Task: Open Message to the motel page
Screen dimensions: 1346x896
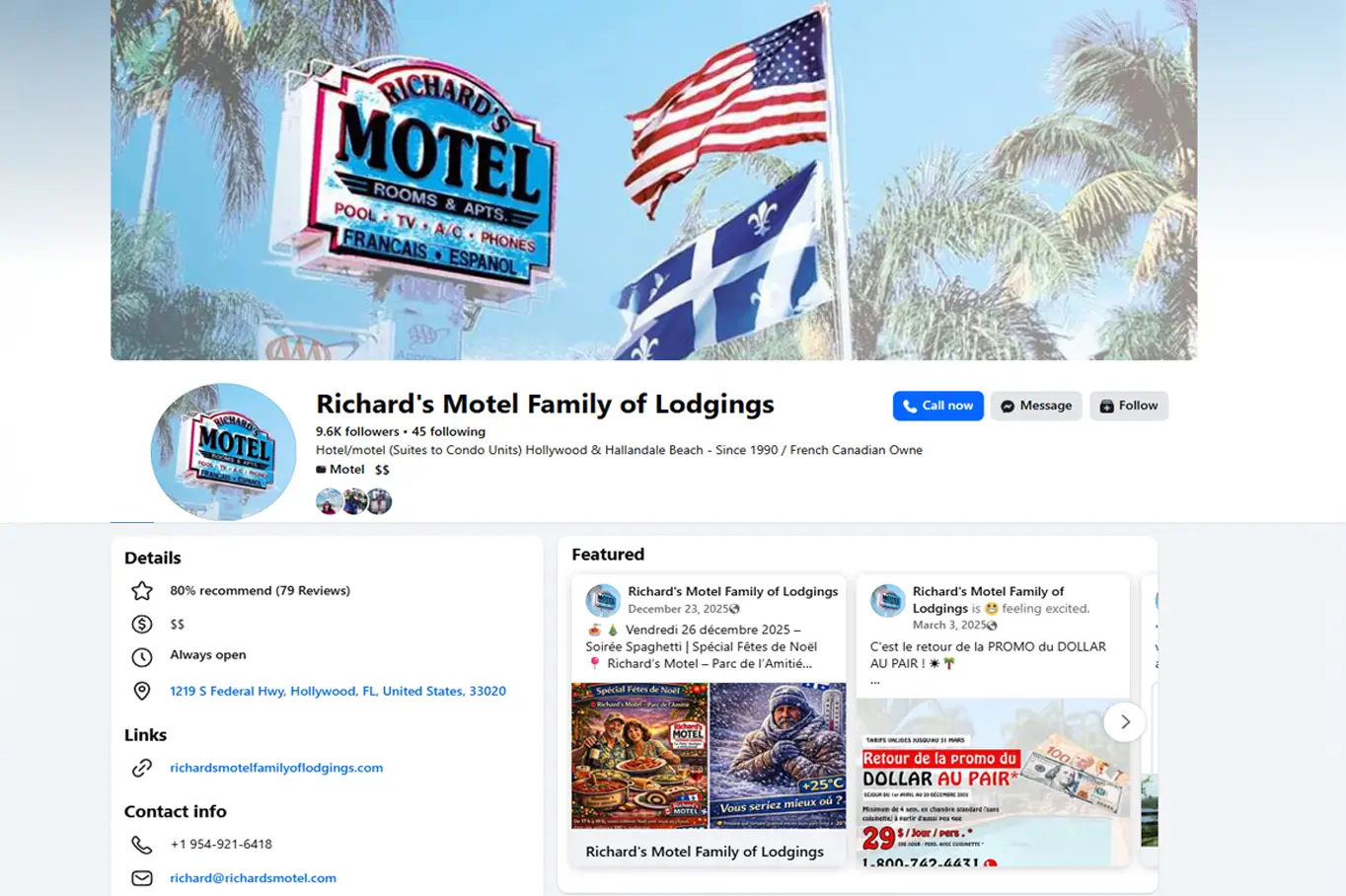Action: [1036, 406]
